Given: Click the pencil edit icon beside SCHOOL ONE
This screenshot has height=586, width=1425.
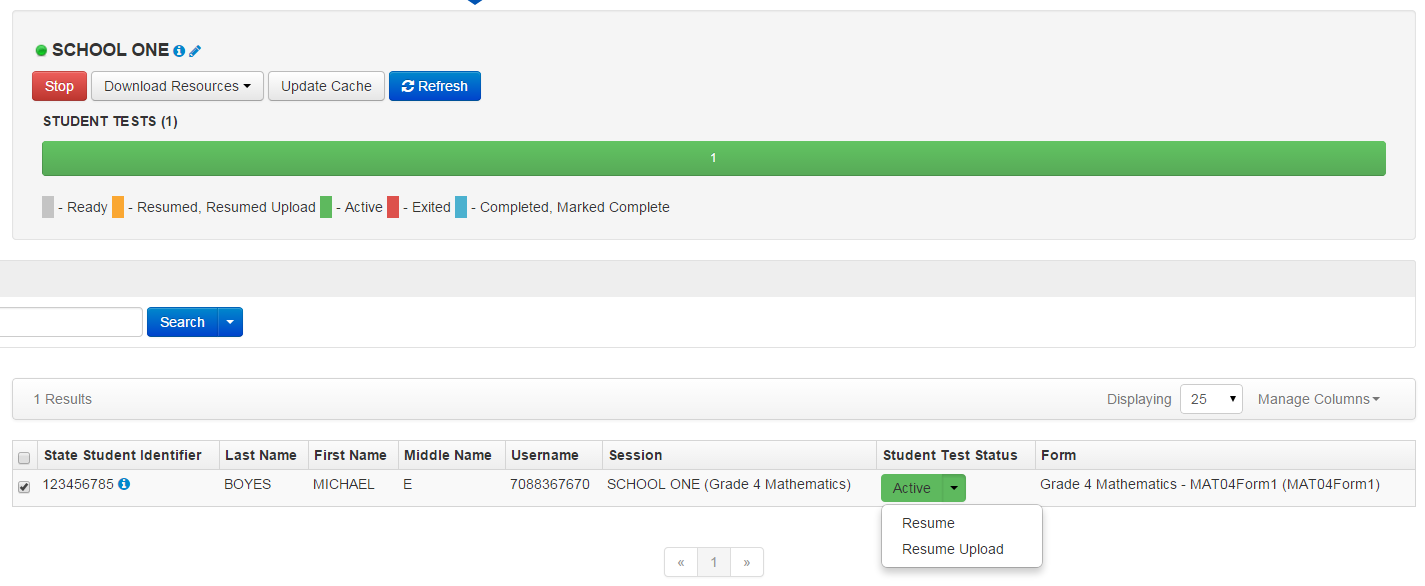Looking at the screenshot, I should pos(195,51).
